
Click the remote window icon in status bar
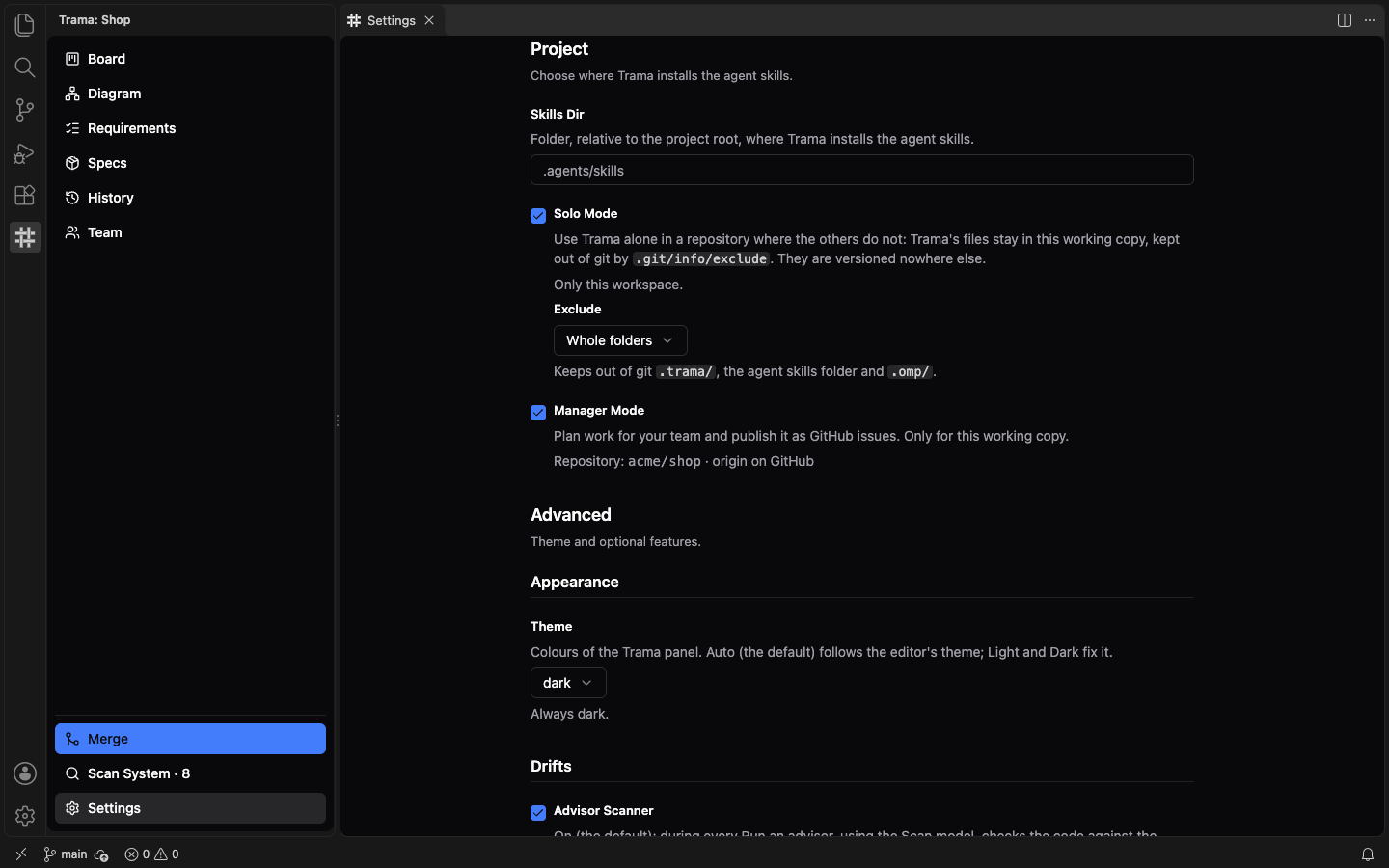coord(21,854)
